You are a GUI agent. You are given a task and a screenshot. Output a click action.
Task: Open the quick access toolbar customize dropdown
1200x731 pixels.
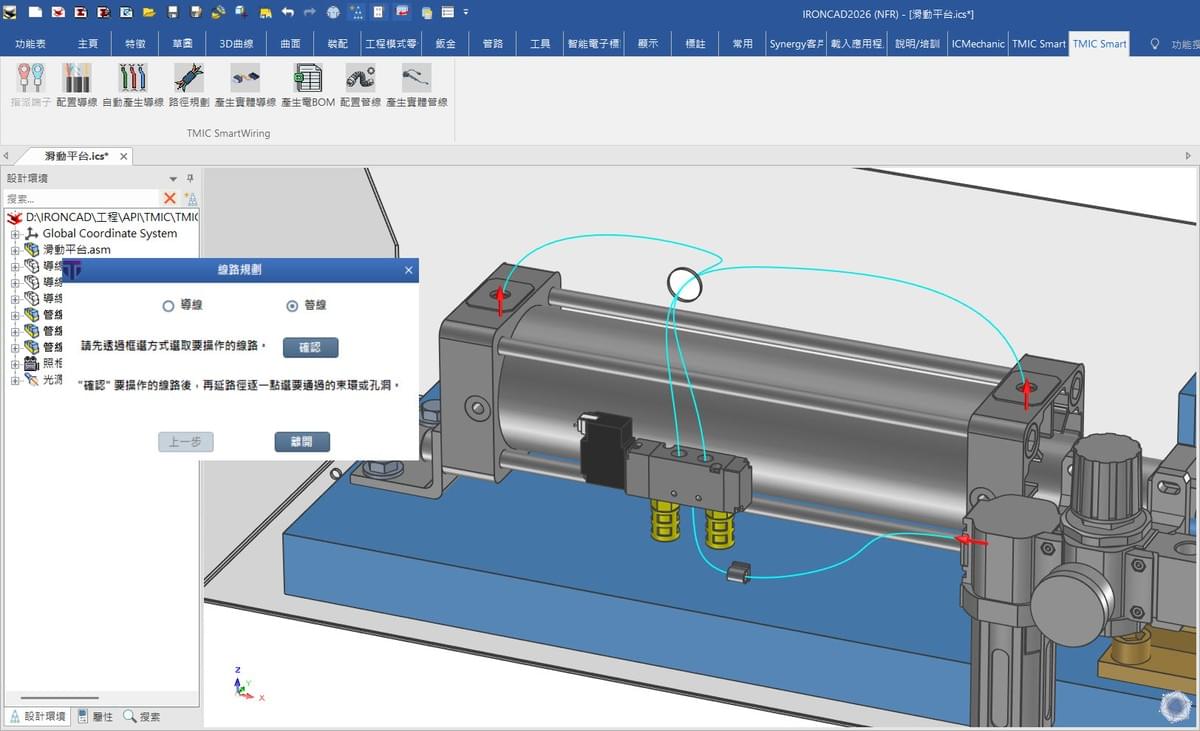pyautogui.click(x=466, y=13)
